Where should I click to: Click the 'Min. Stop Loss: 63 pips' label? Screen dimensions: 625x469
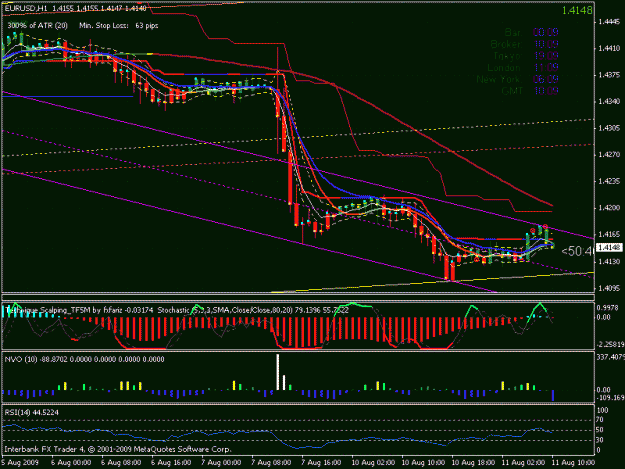click(x=119, y=26)
